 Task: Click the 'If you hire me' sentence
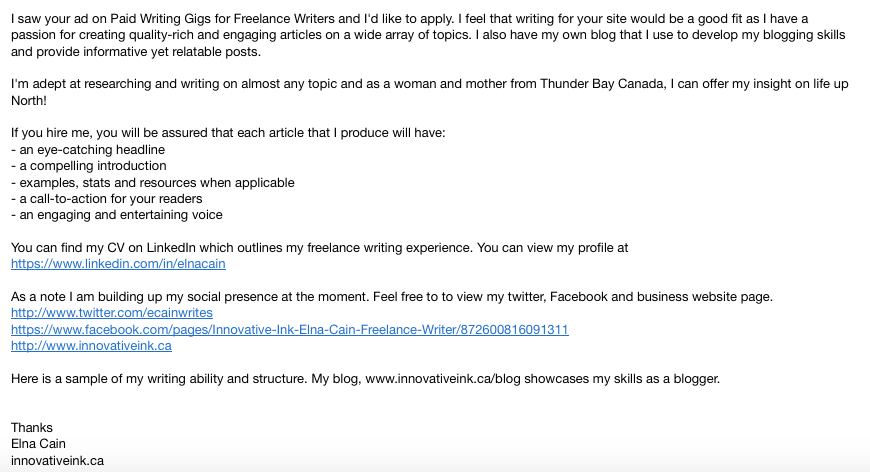pyautogui.click(x=228, y=133)
